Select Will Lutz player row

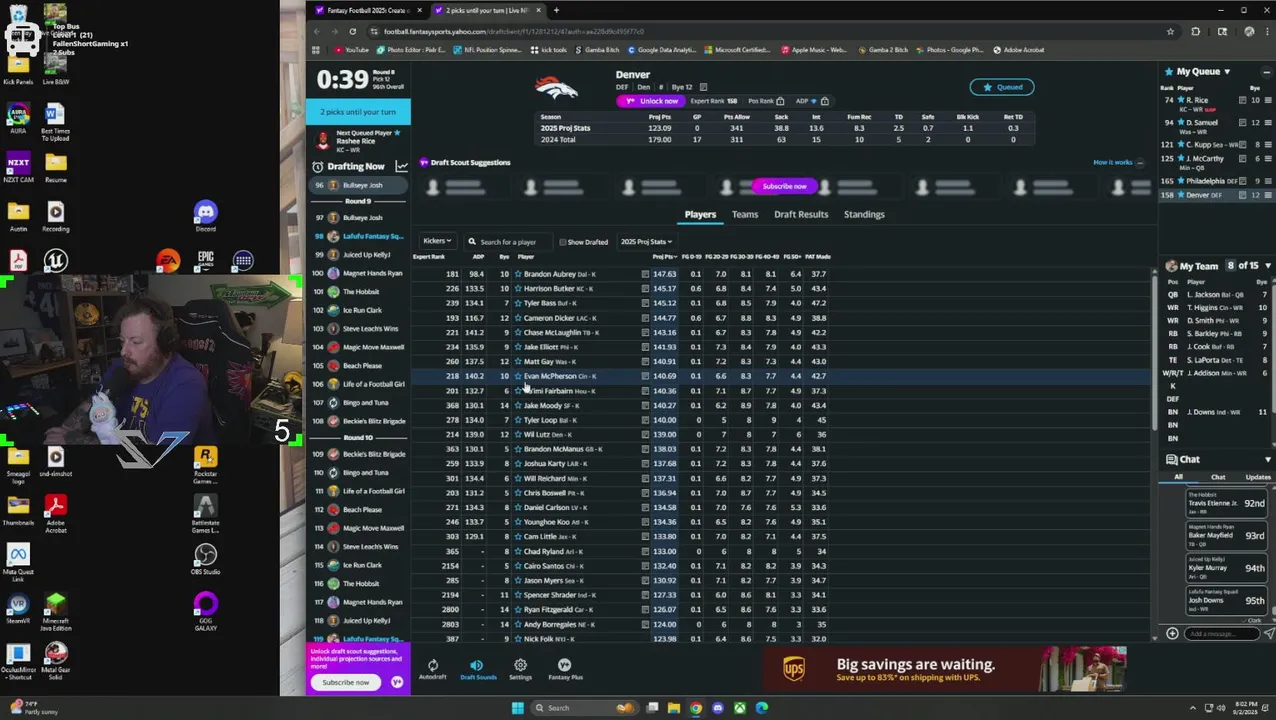(780, 435)
